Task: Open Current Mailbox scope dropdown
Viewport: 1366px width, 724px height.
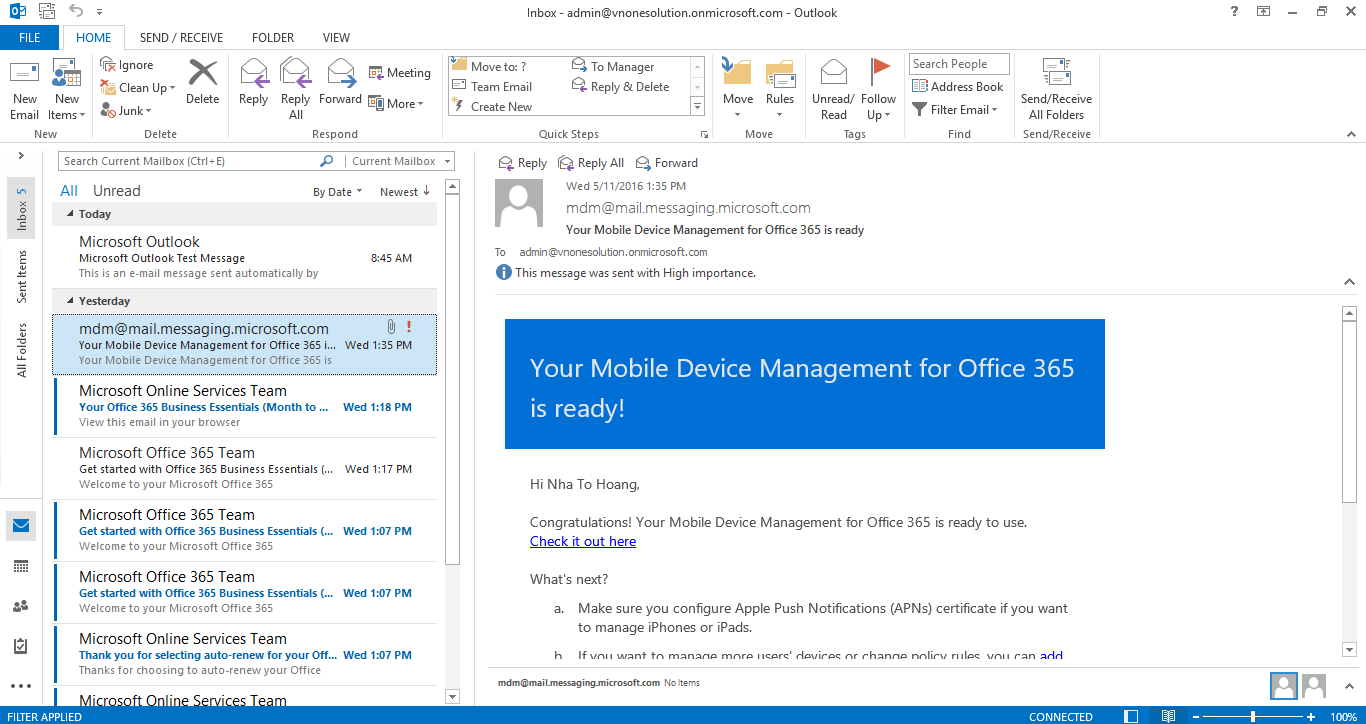Action: 400,161
